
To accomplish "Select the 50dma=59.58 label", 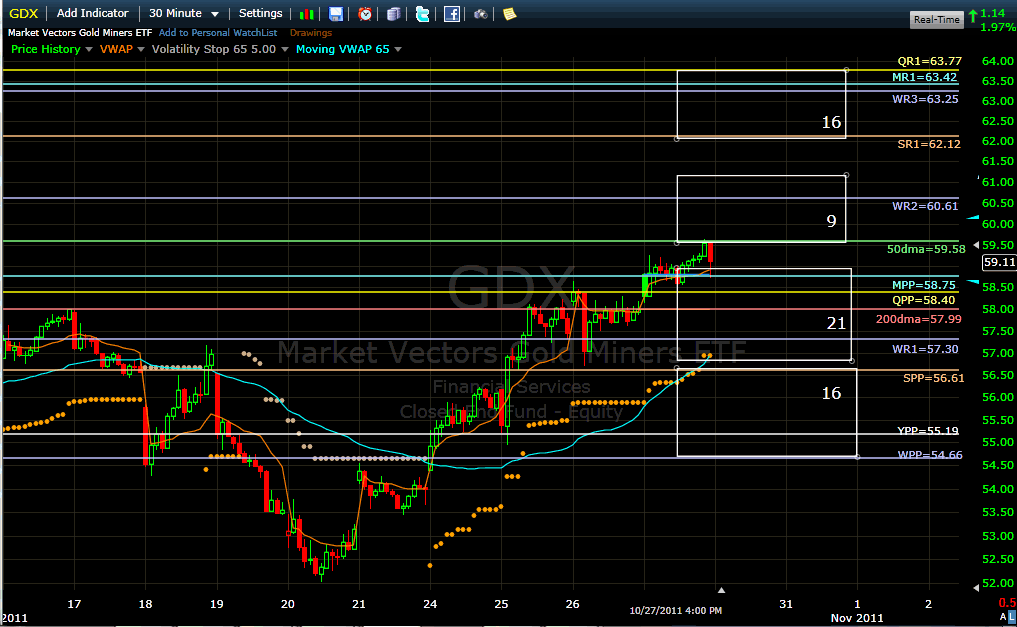I will [926, 249].
